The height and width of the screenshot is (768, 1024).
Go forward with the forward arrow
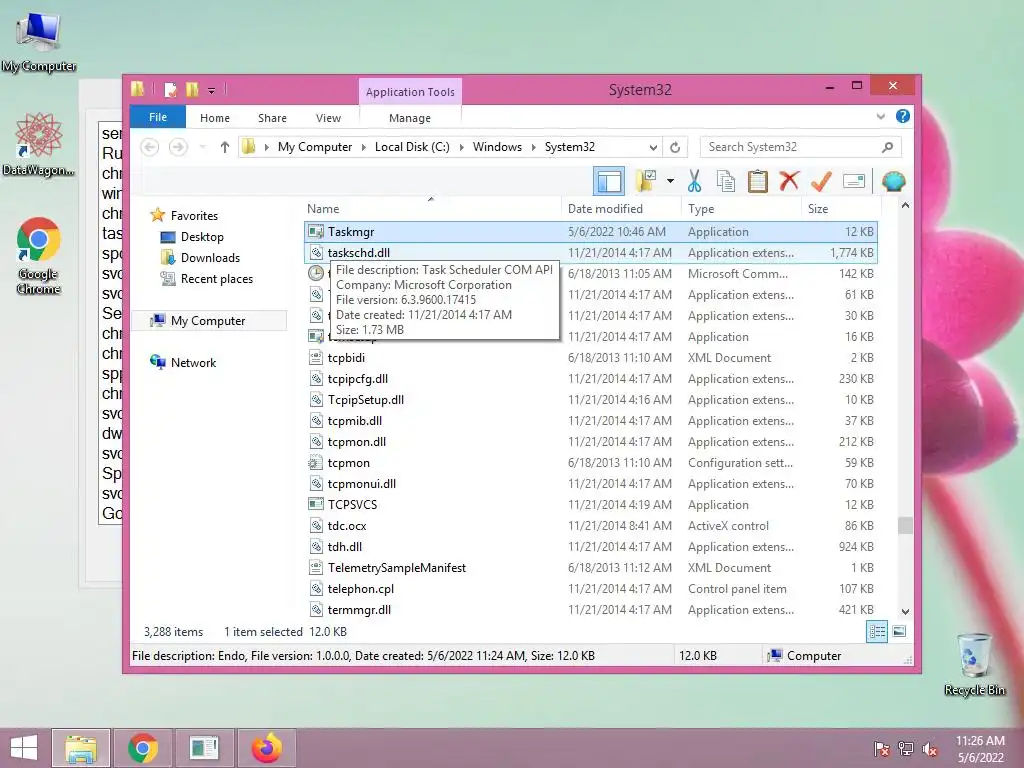[178, 147]
